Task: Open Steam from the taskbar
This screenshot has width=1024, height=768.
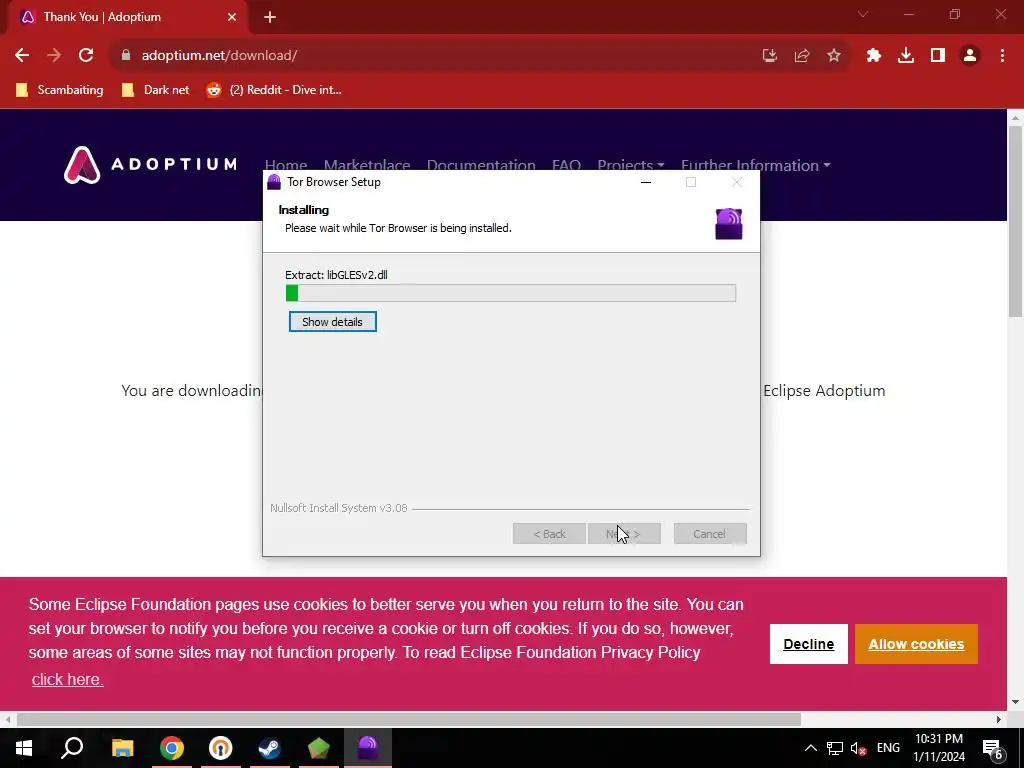Action: tap(270, 748)
